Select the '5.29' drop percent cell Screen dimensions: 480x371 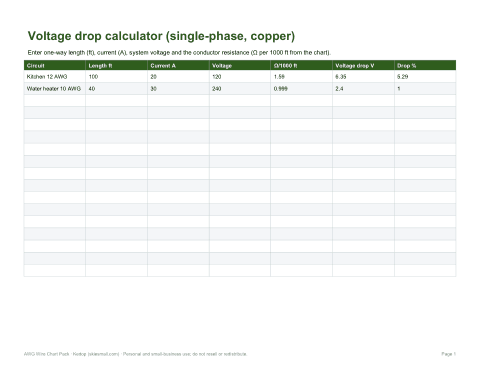pos(425,77)
